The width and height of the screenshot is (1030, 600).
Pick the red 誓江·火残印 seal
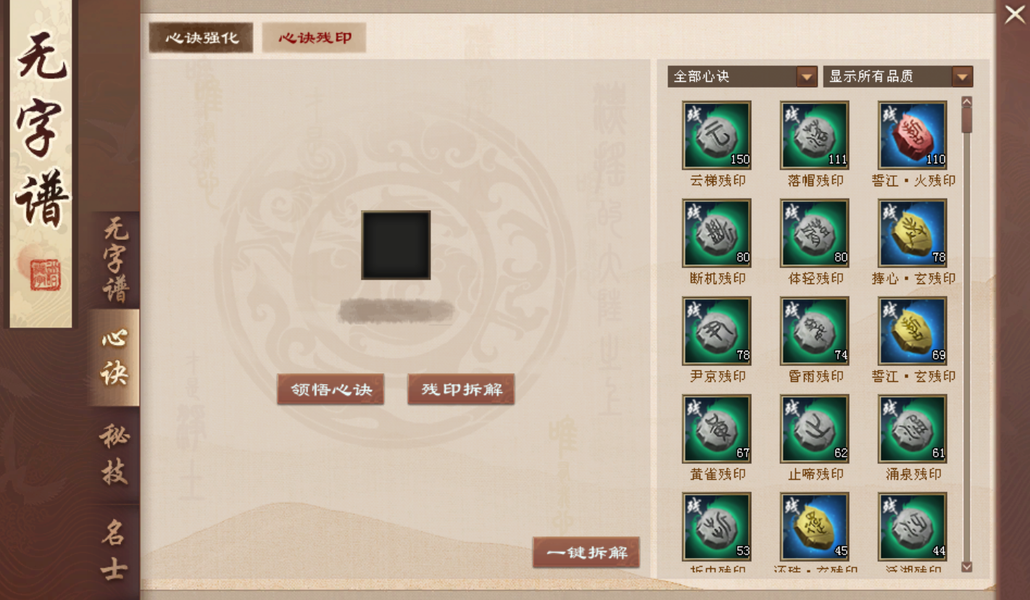(x=912, y=135)
